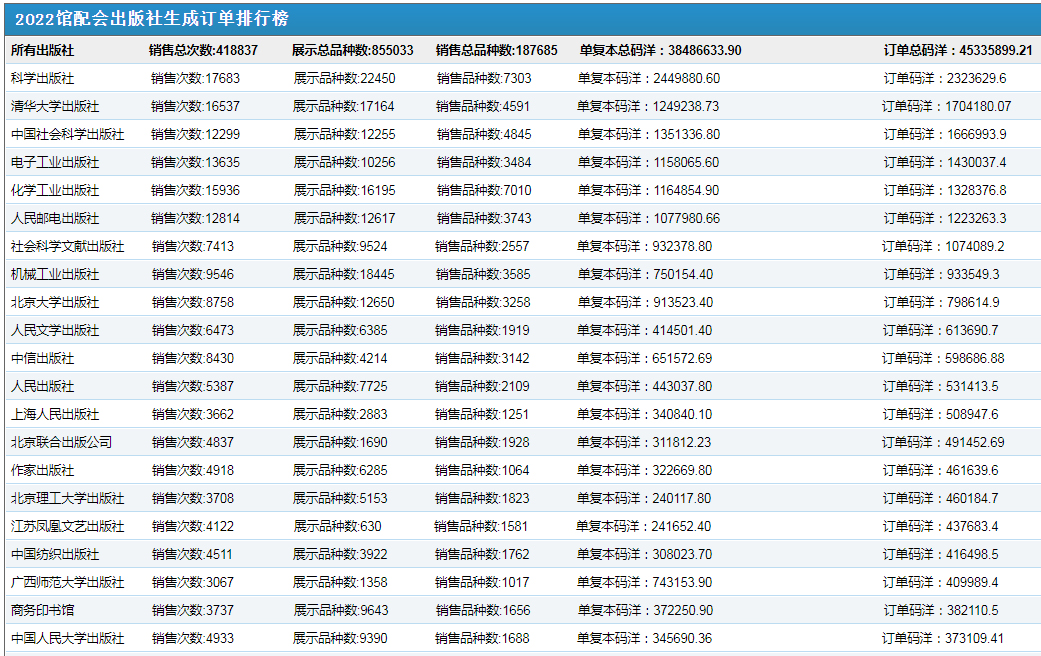Click the 展示总品种数 header total
Screen dimensions: 1041x656
(x=352, y=50)
